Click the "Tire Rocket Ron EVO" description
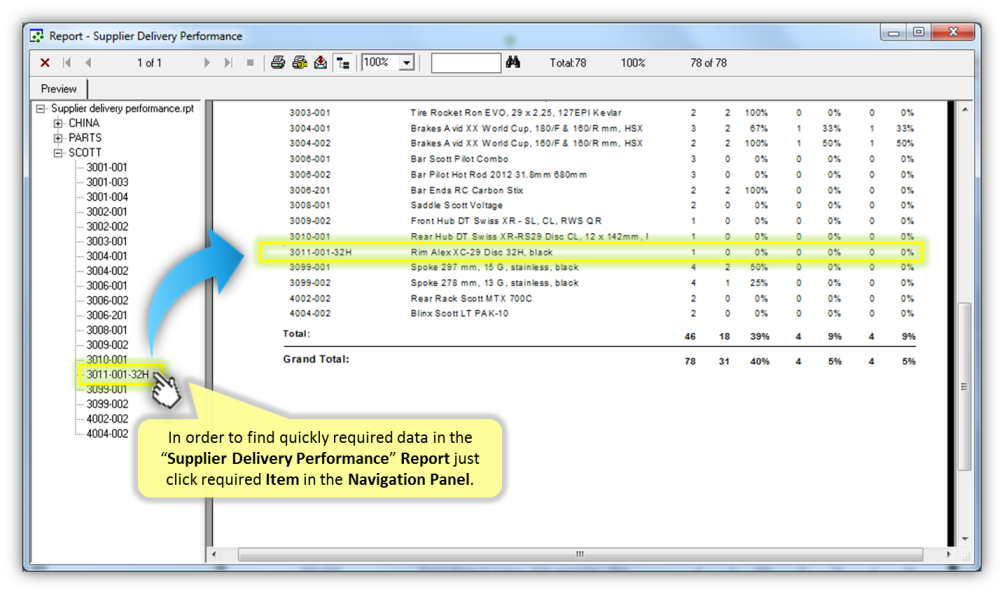 click(x=516, y=113)
